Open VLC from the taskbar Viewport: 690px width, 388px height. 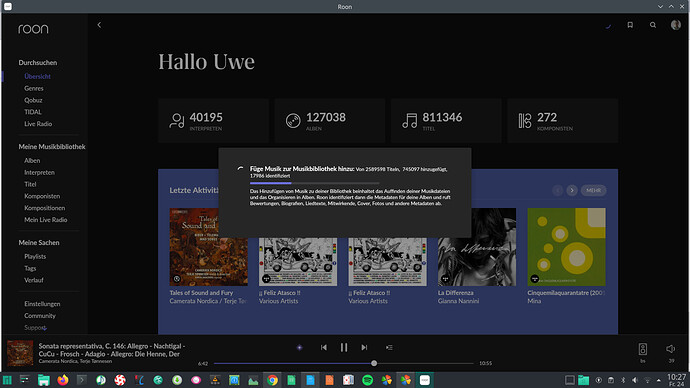tap(215, 380)
